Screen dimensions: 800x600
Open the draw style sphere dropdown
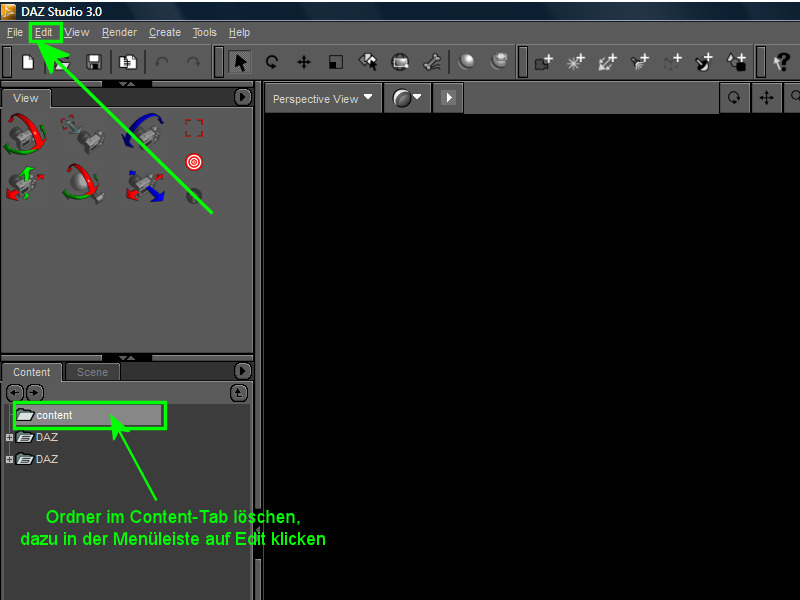(407, 98)
